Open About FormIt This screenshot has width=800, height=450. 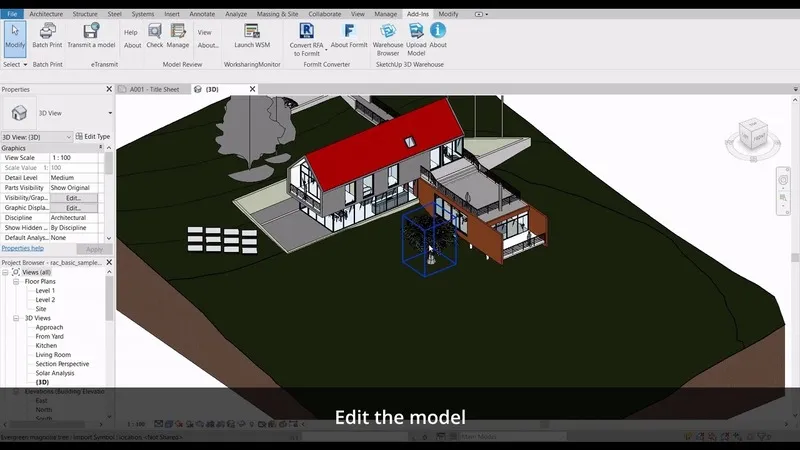[349, 36]
